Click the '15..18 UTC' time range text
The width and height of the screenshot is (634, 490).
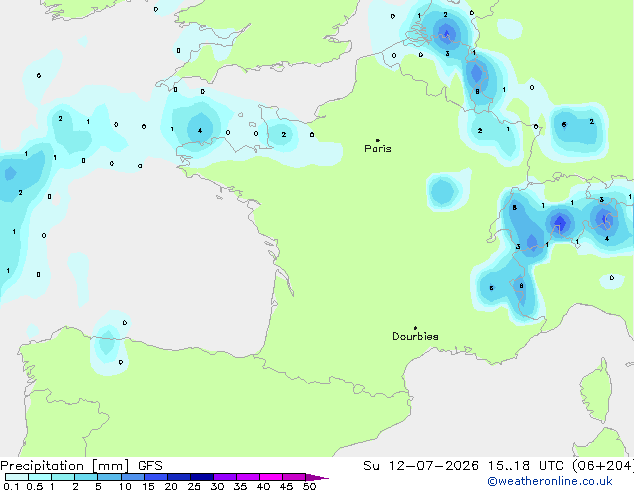526,466
